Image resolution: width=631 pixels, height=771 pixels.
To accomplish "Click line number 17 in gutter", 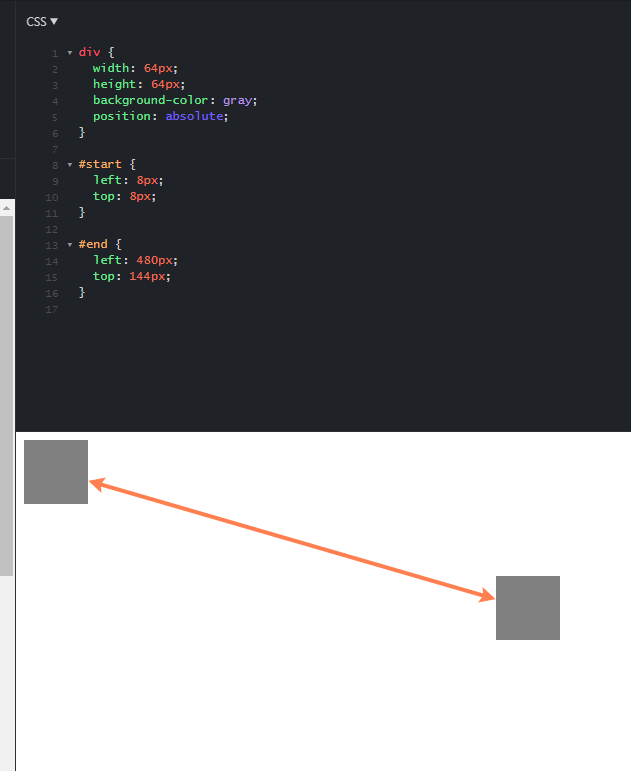I will (52, 310).
